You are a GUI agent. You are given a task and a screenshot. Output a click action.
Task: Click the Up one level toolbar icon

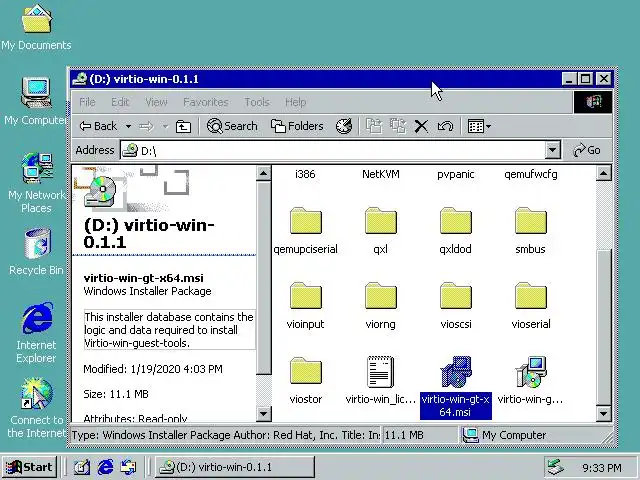coord(183,127)
